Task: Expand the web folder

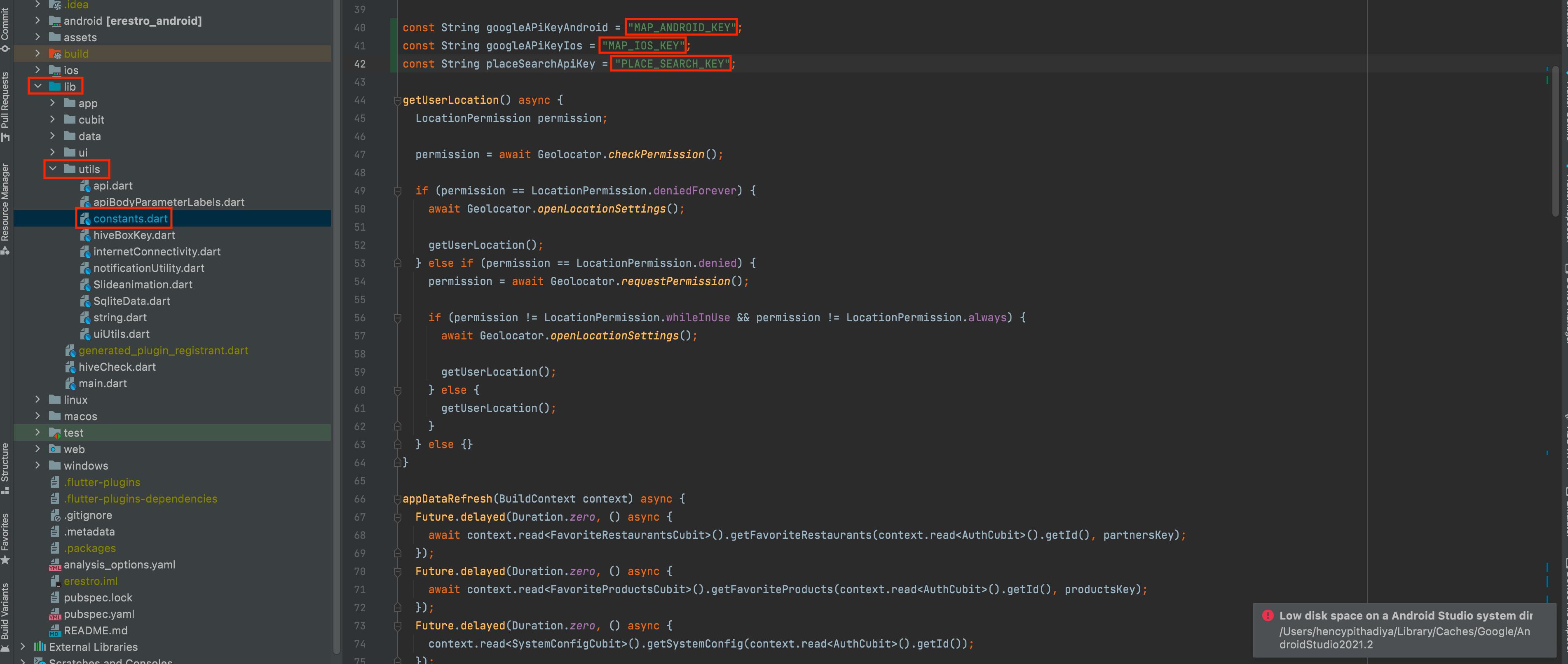Action: pos(38,449)
